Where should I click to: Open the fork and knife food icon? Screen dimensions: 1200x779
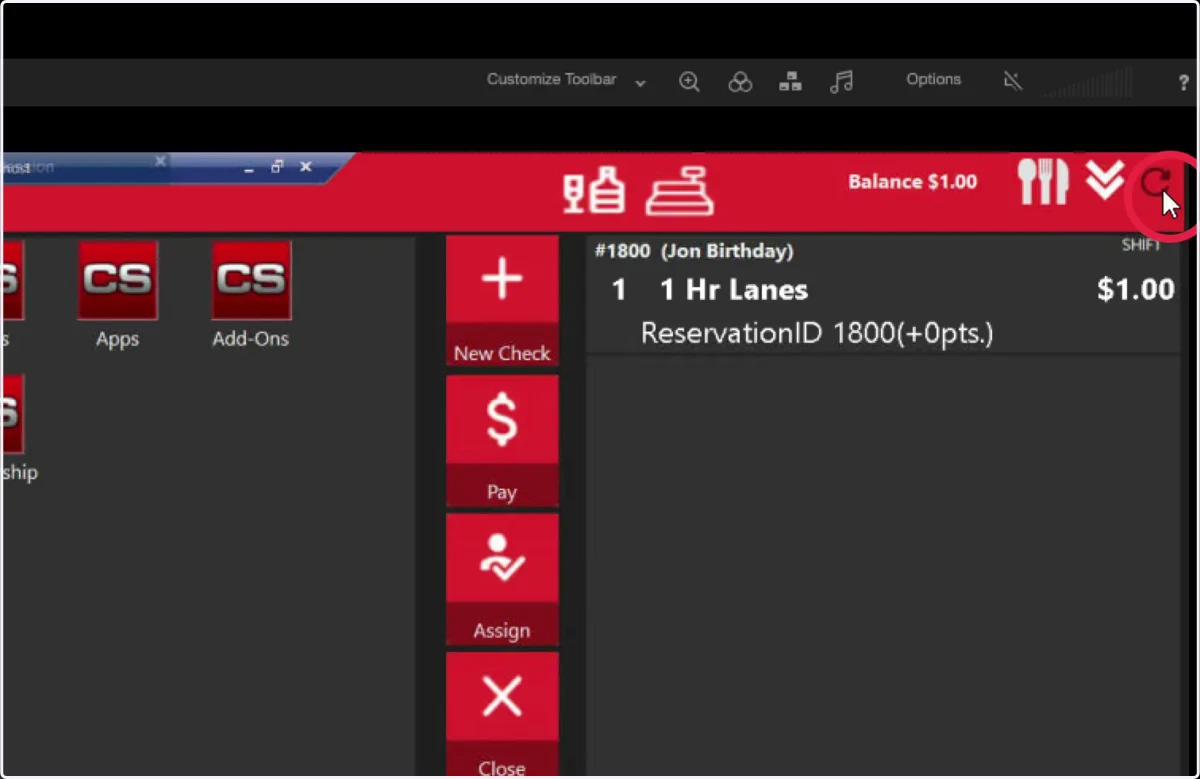(1042, 182)
